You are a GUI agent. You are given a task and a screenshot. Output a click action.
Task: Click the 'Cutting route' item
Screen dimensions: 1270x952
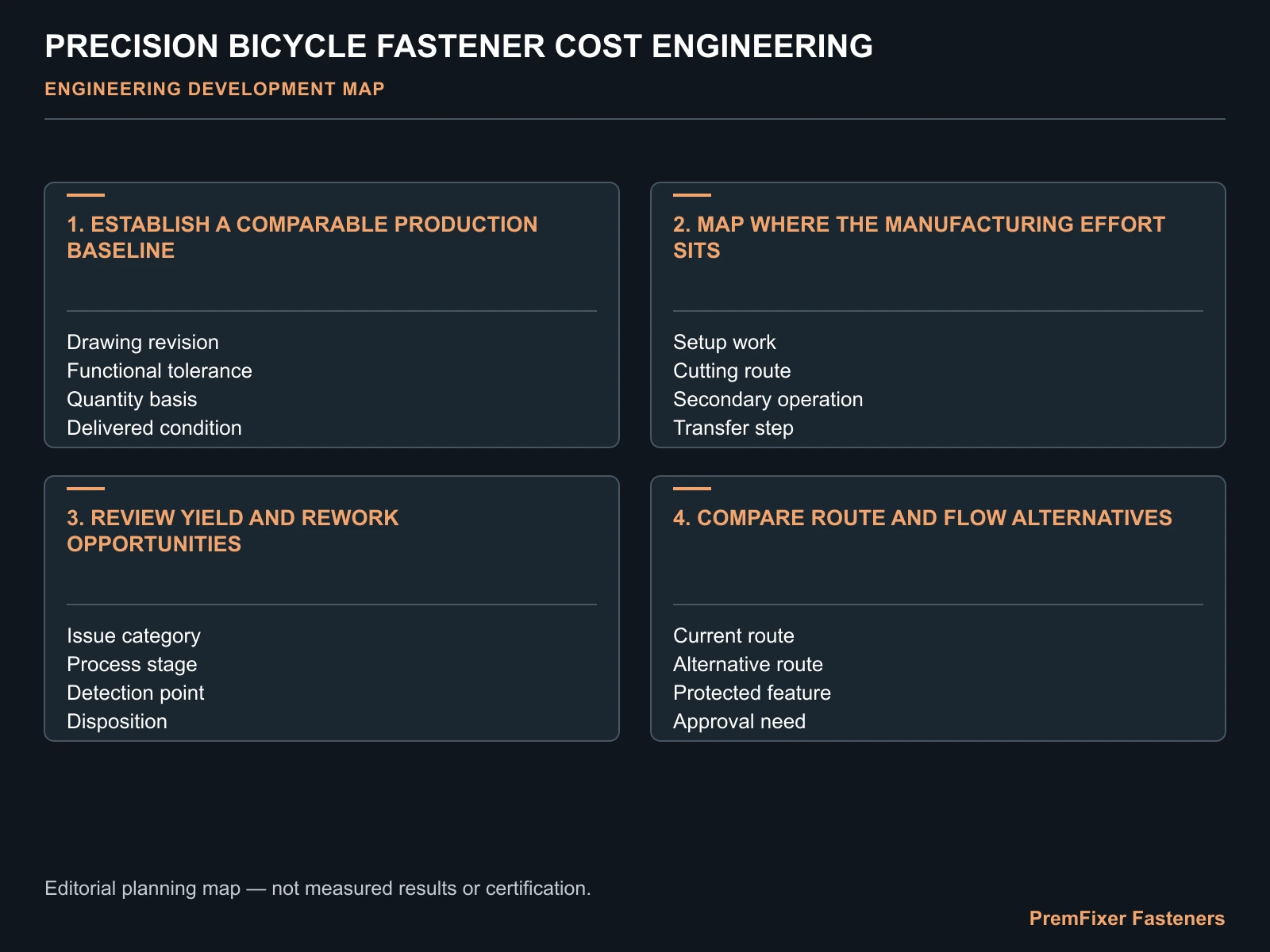732,370
